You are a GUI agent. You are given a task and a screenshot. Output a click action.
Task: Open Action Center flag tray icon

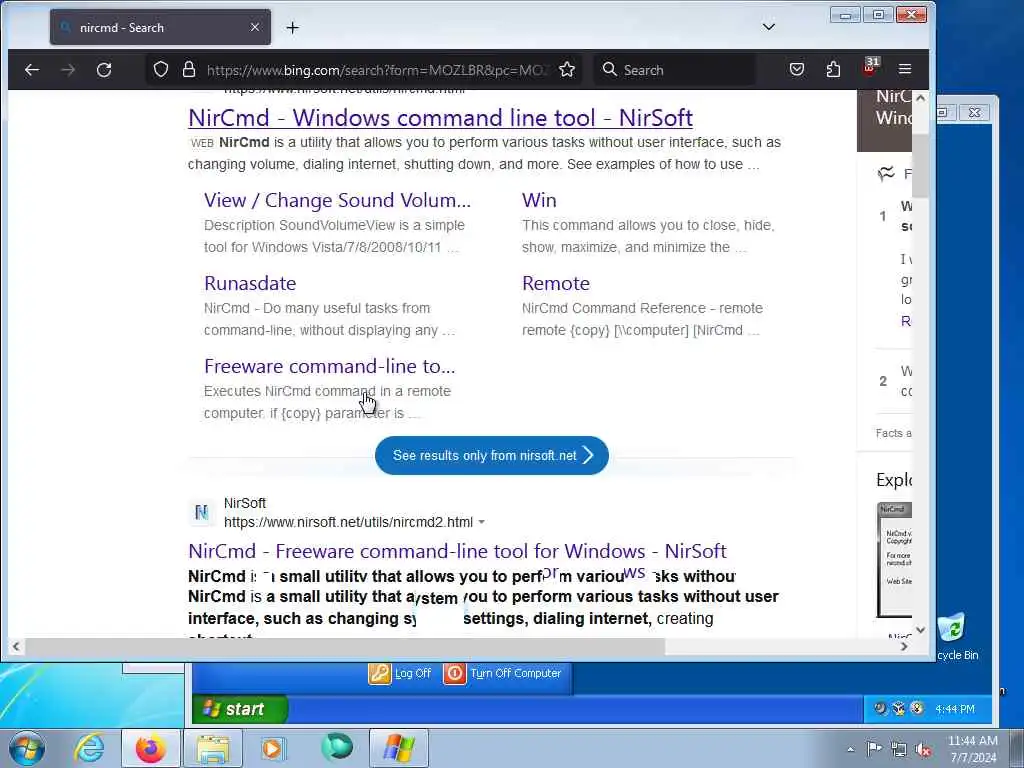[874, 749]
